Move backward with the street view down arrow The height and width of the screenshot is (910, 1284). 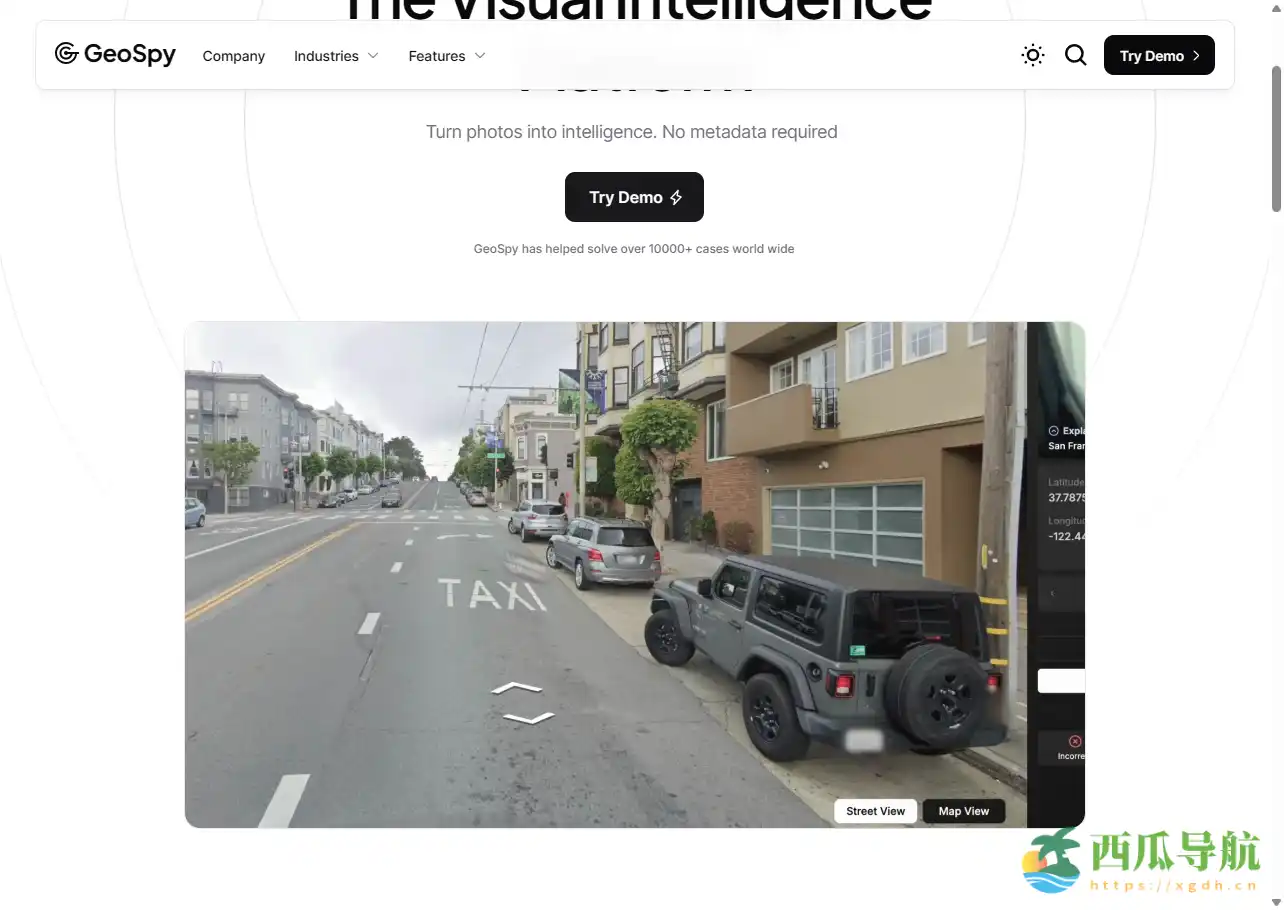coord(529,718)
